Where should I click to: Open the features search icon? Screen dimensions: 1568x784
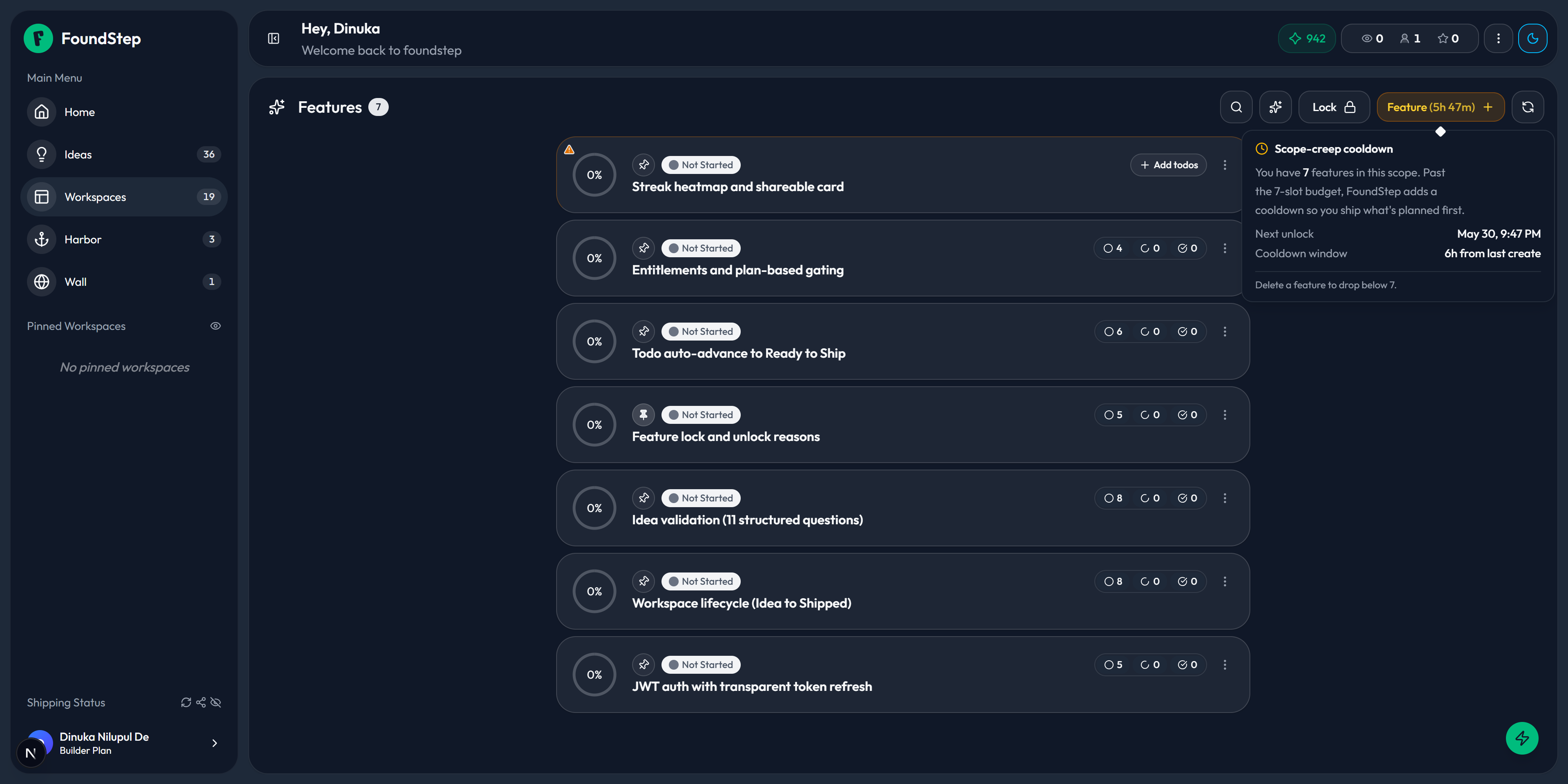[1236, 107]
